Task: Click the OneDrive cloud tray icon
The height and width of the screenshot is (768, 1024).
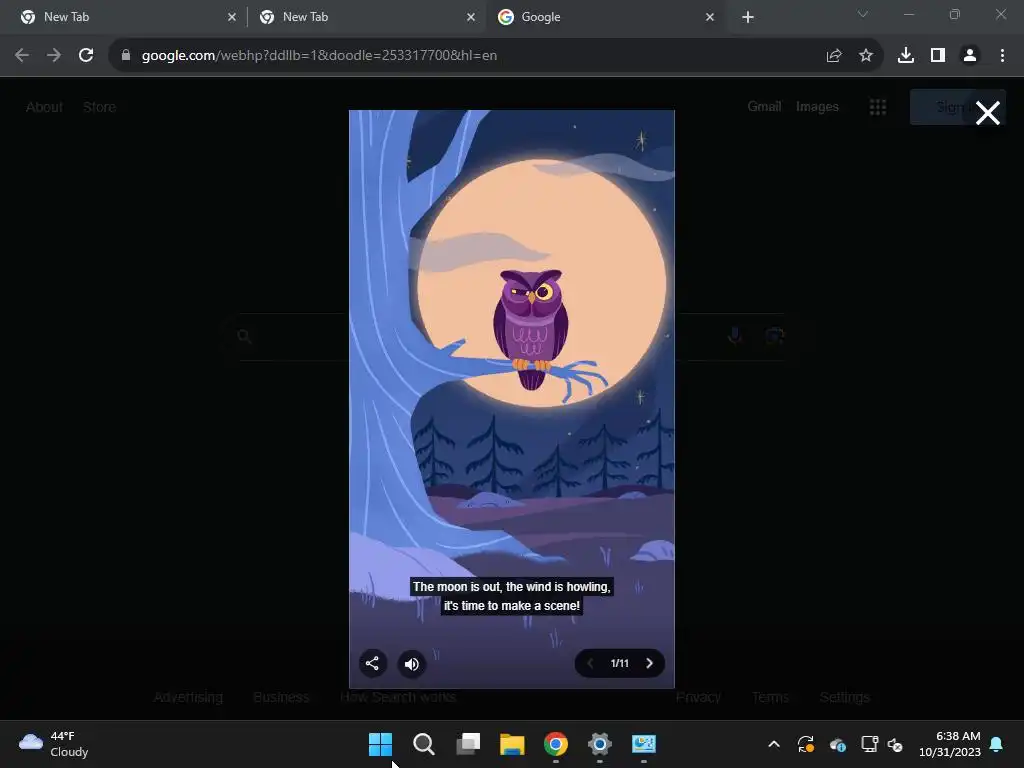Action: 838,744
